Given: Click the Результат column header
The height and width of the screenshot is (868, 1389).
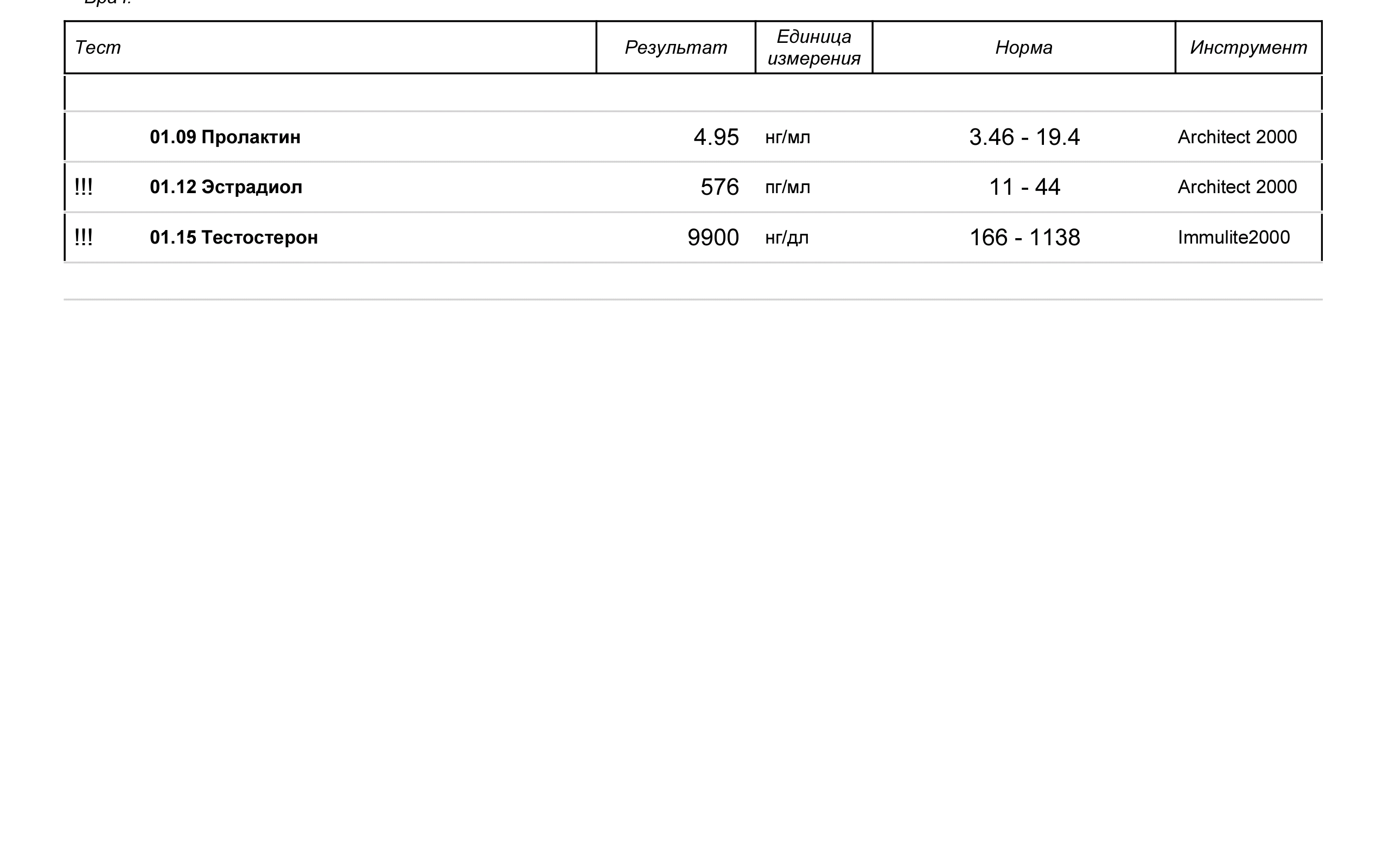Looking at the screenshot, I should coord(676,47).
